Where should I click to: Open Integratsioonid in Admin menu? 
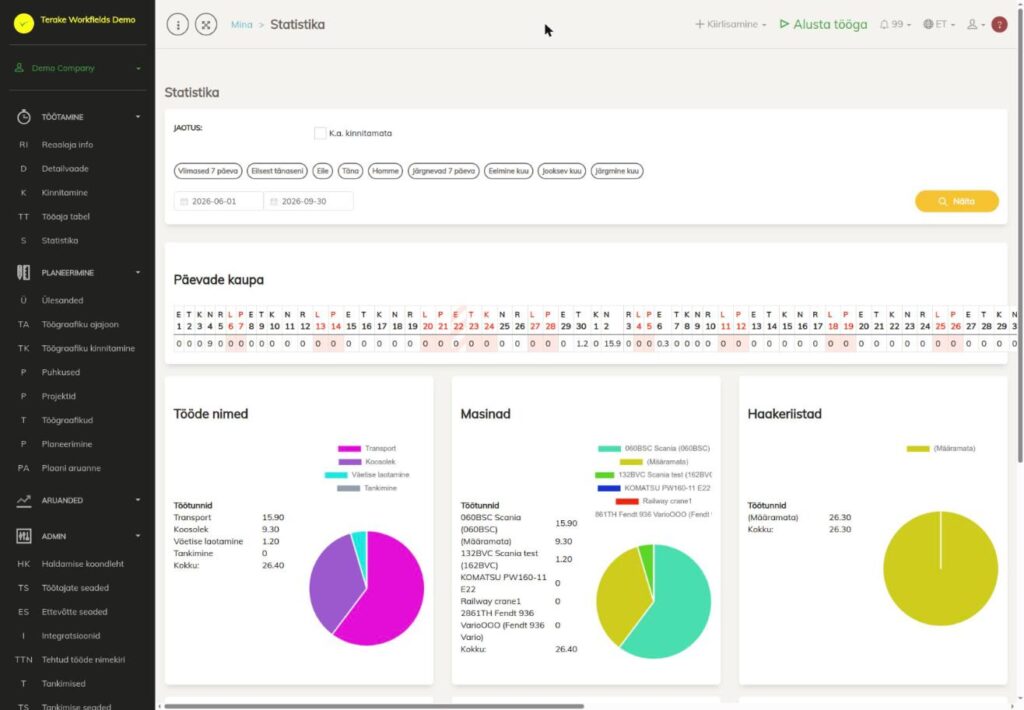71,636
